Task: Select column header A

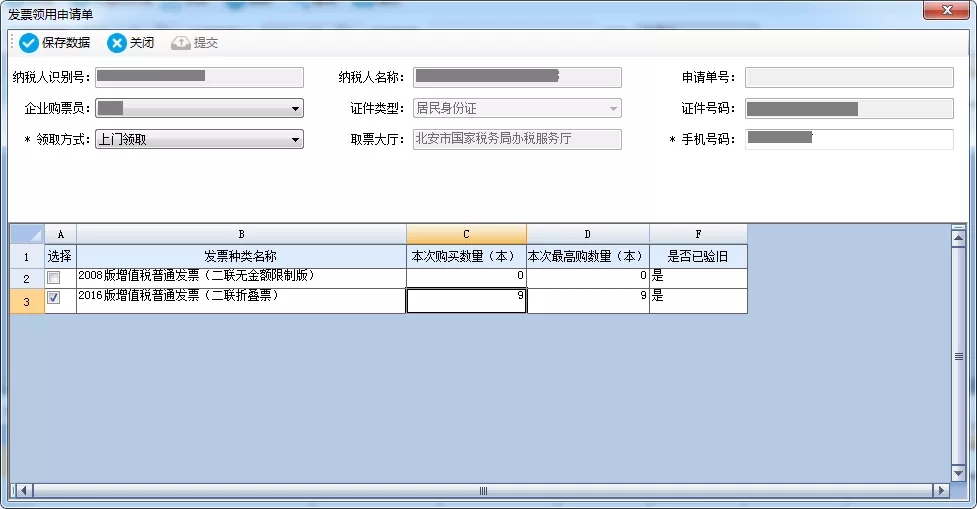Action: coord(60,234)
